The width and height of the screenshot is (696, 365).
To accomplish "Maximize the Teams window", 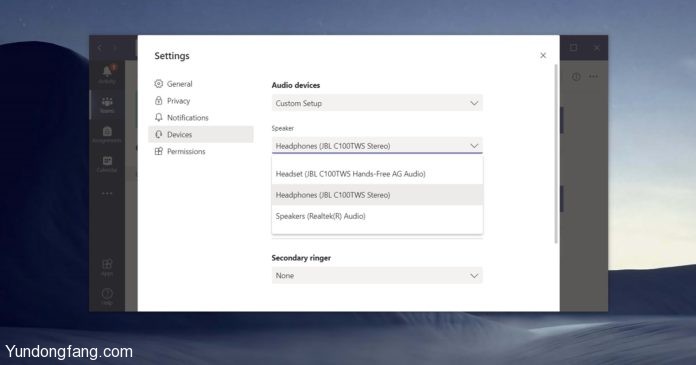I will 573,47.
